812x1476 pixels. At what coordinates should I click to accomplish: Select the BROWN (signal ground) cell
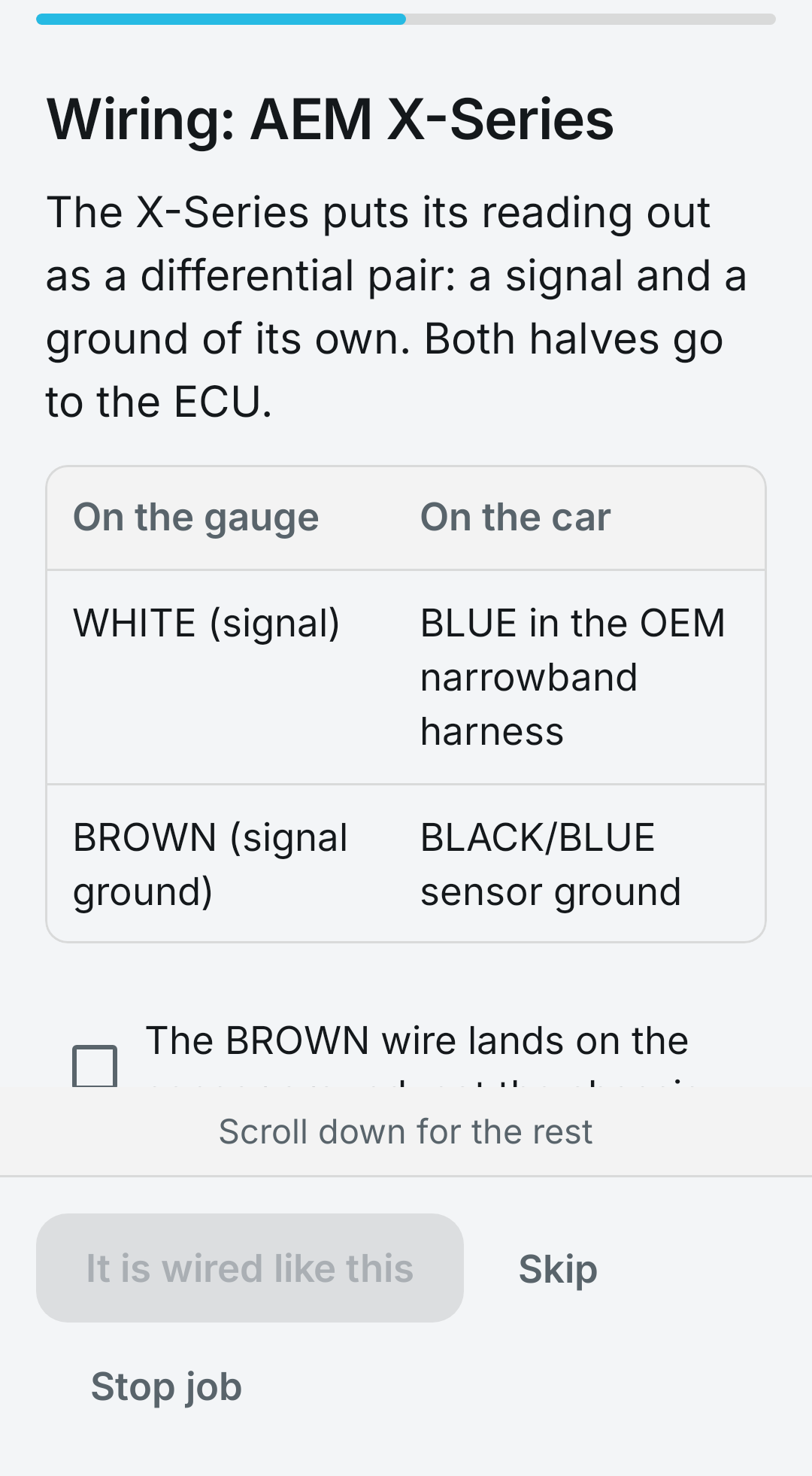click(211, 864)
